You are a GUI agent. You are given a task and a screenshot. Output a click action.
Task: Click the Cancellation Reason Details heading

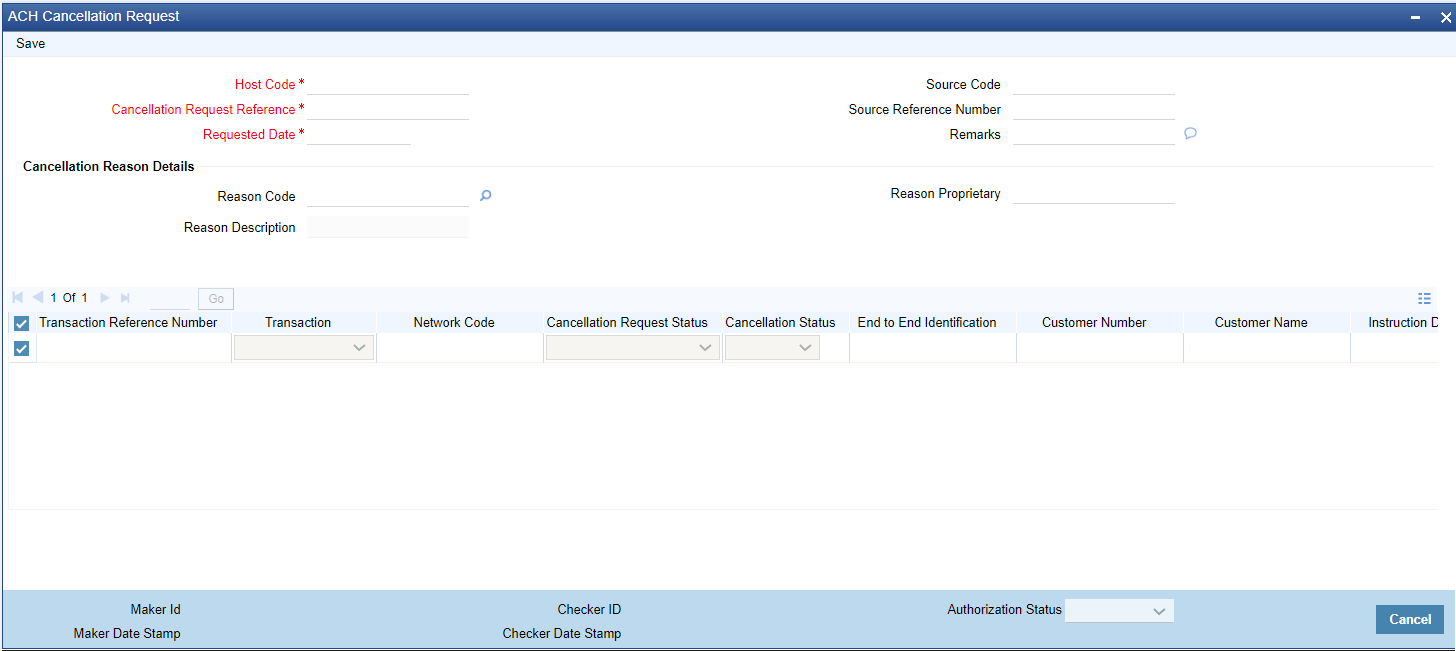109,166
